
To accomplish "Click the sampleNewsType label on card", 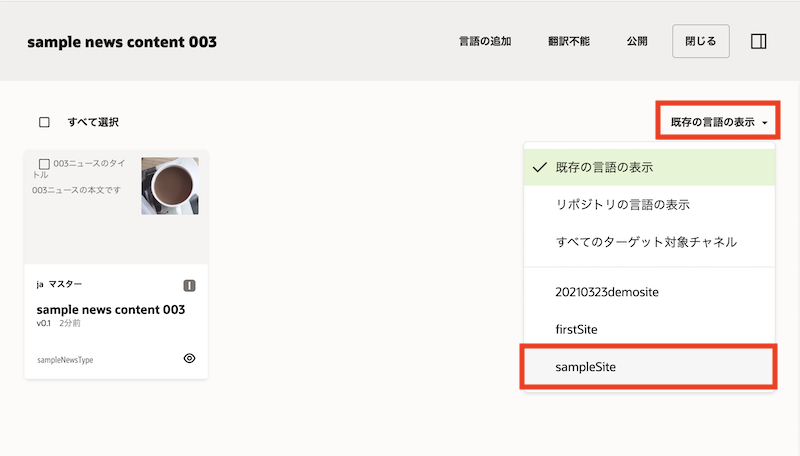I will [x=63, y=359].
